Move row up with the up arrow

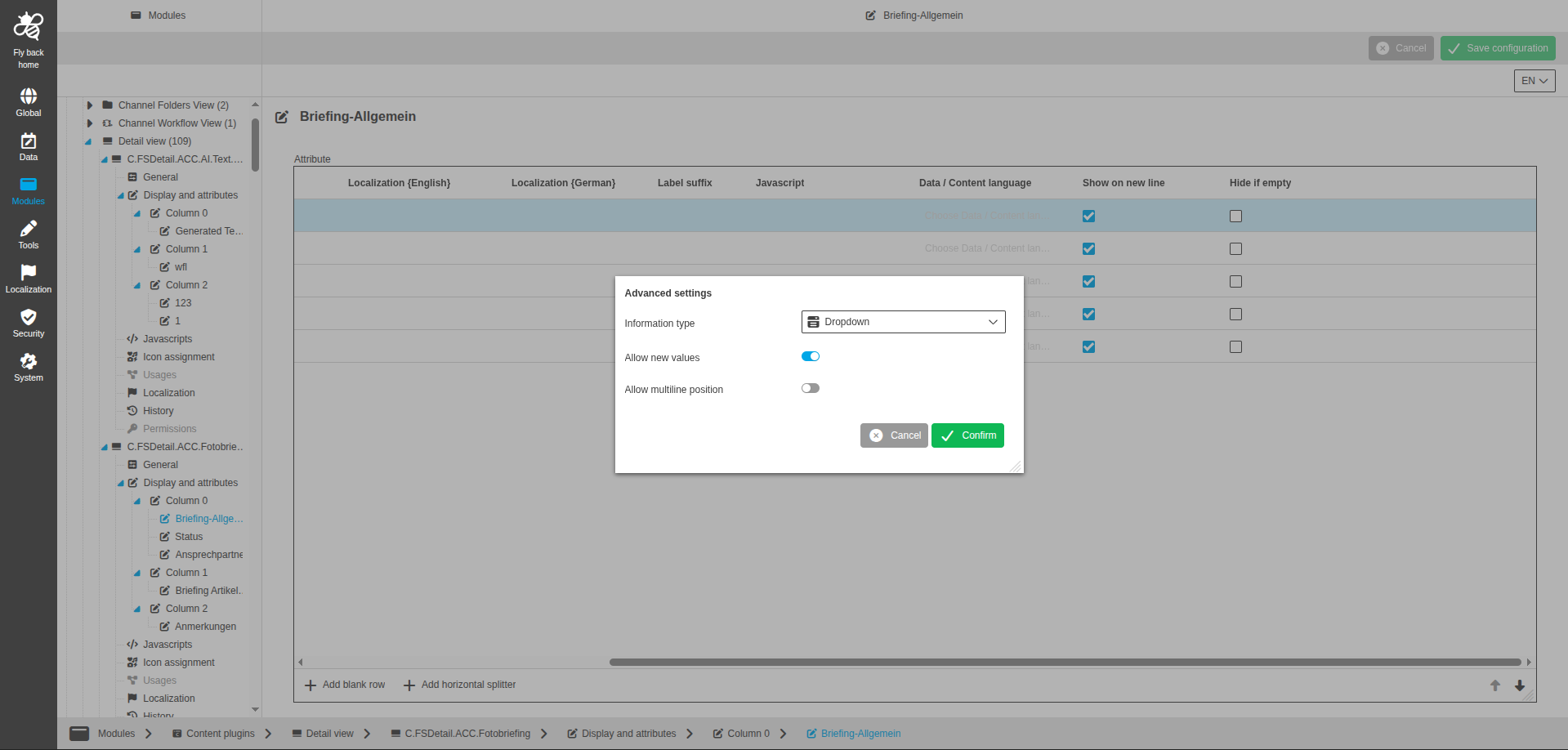tap(1495, 685)
